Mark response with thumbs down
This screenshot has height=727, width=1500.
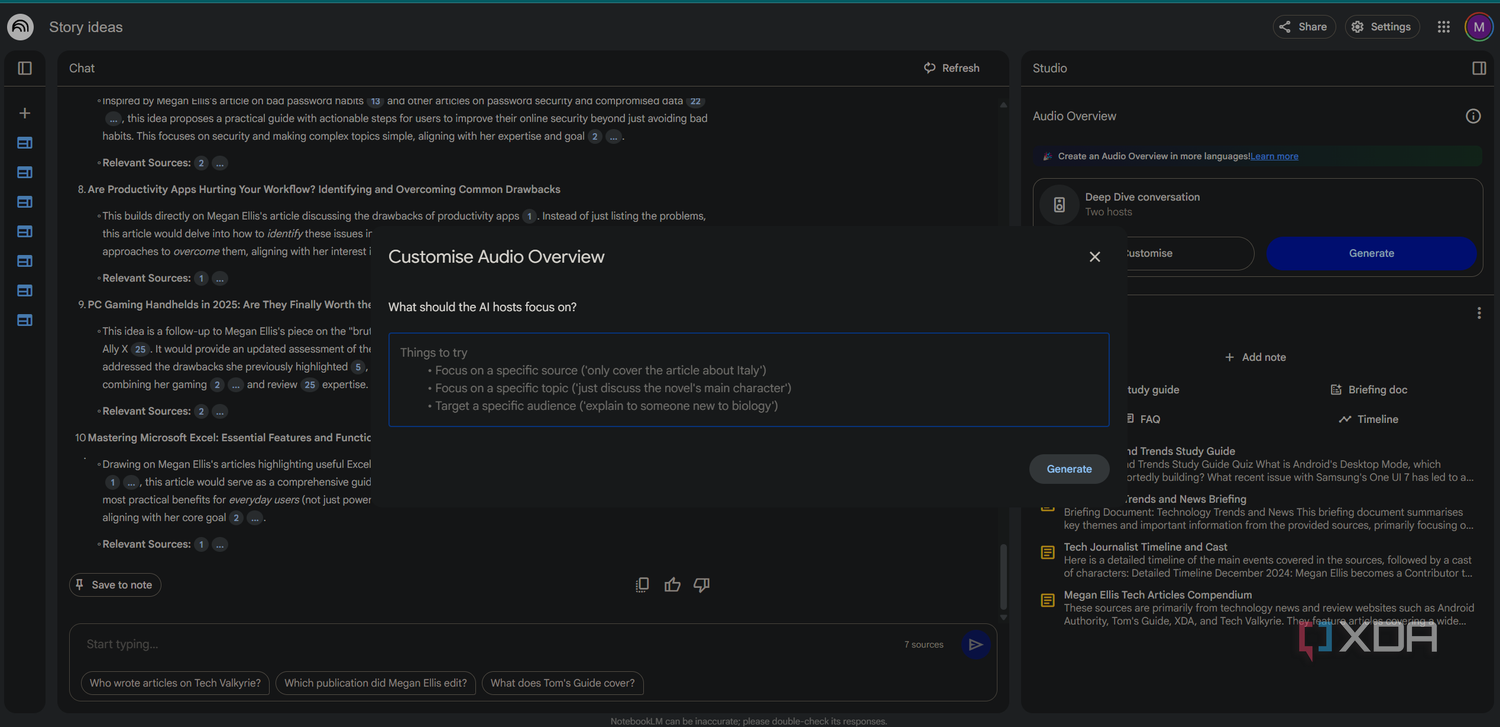702,585
